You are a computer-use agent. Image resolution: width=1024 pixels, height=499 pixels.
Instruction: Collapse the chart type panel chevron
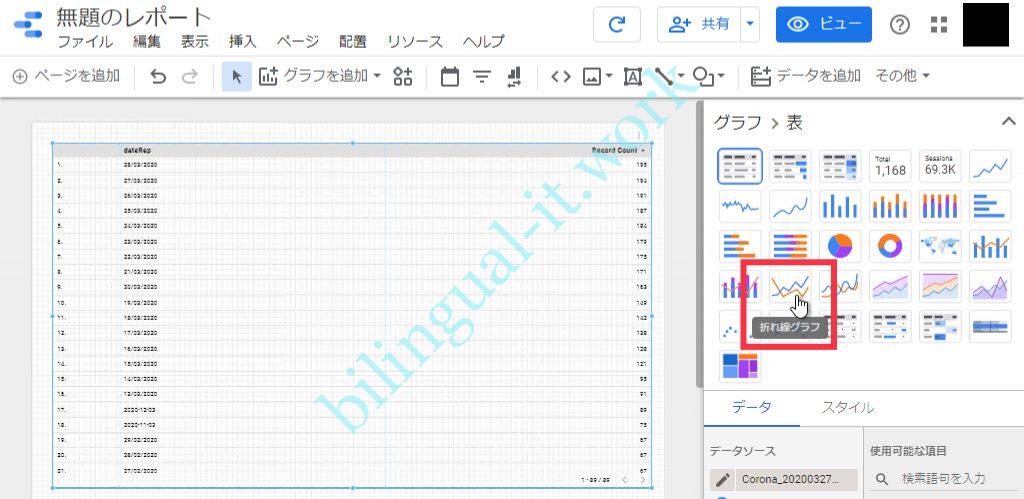(1008, 122)
